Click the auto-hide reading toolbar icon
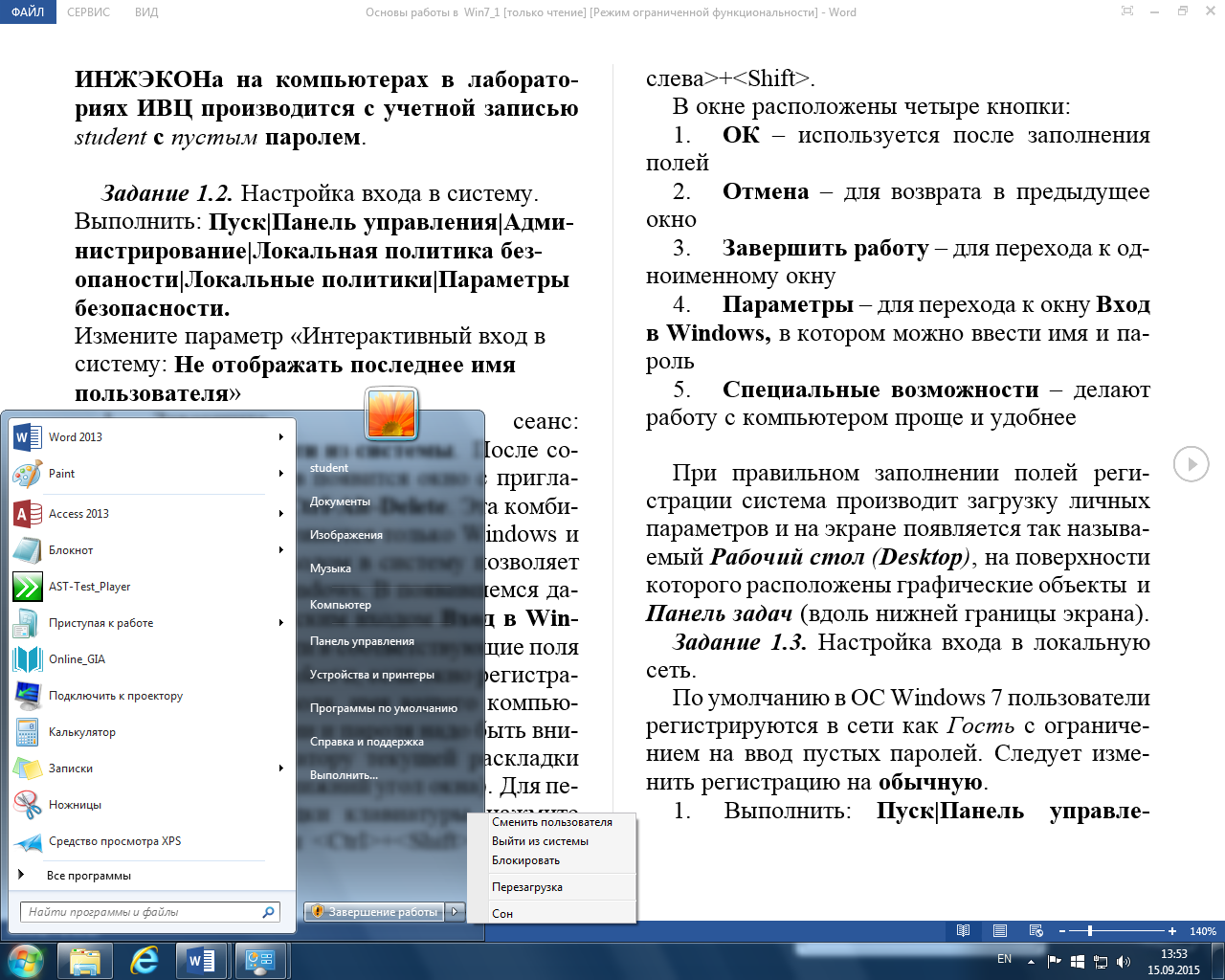 pos(1127,11)
